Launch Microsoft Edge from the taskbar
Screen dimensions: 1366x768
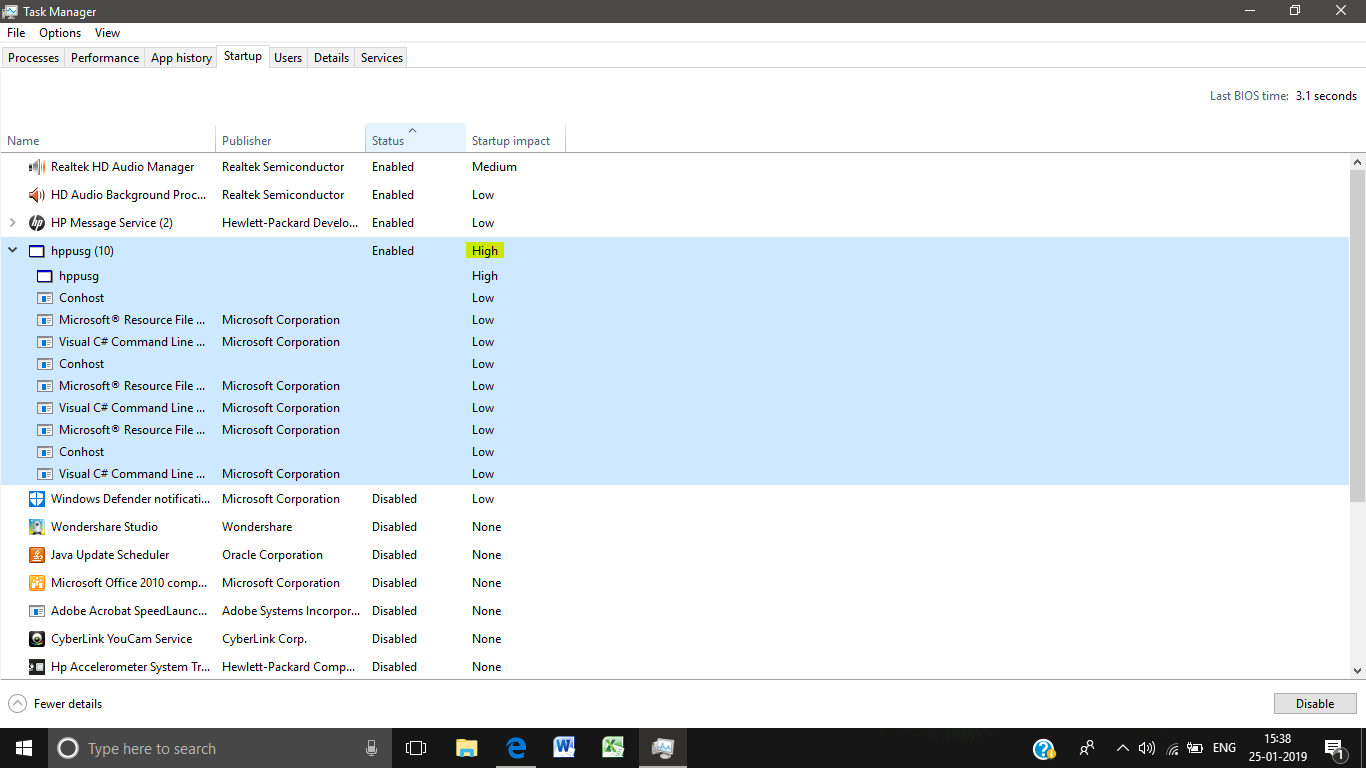(516, 748)
